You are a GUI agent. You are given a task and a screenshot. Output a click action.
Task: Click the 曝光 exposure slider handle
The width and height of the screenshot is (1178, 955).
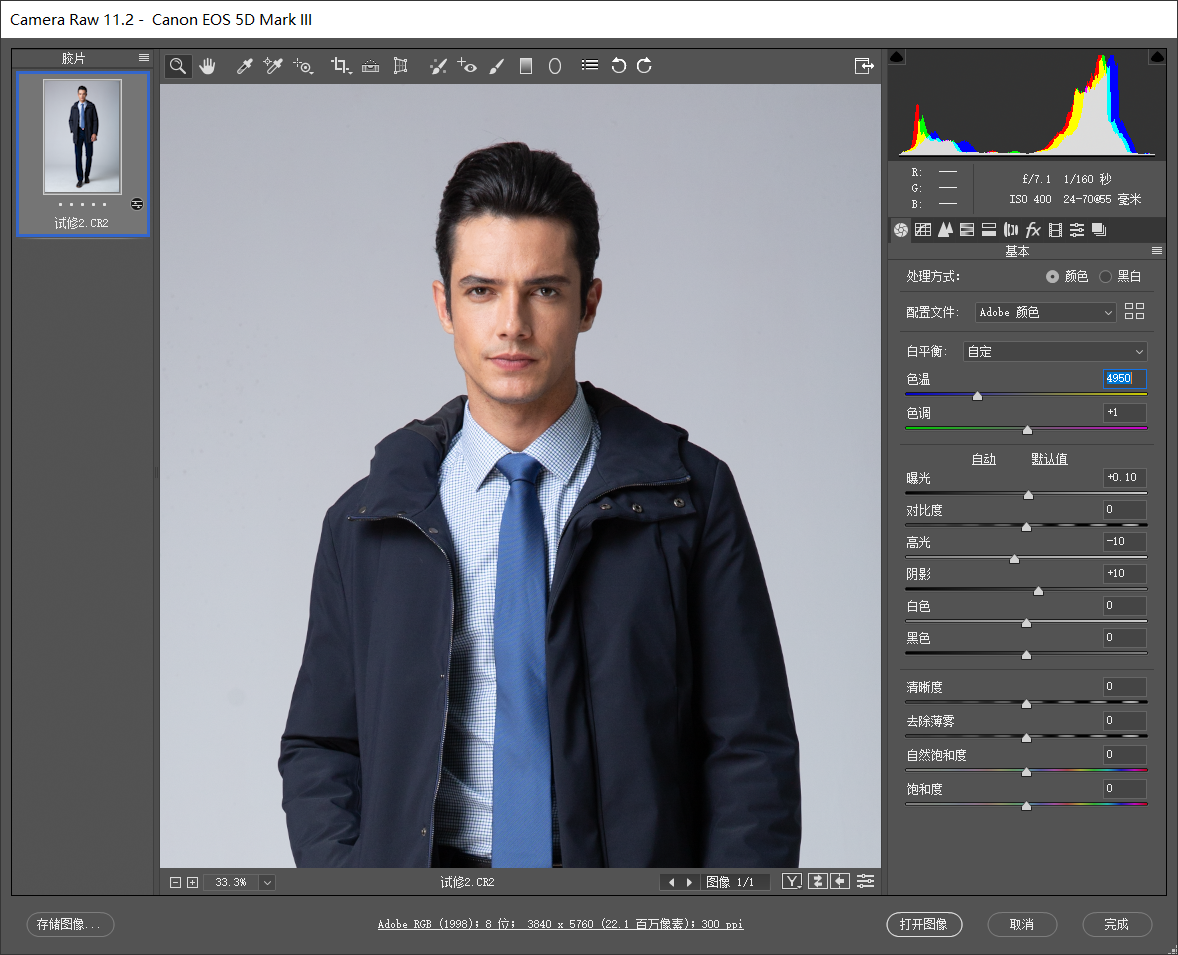coord(1028,494)
